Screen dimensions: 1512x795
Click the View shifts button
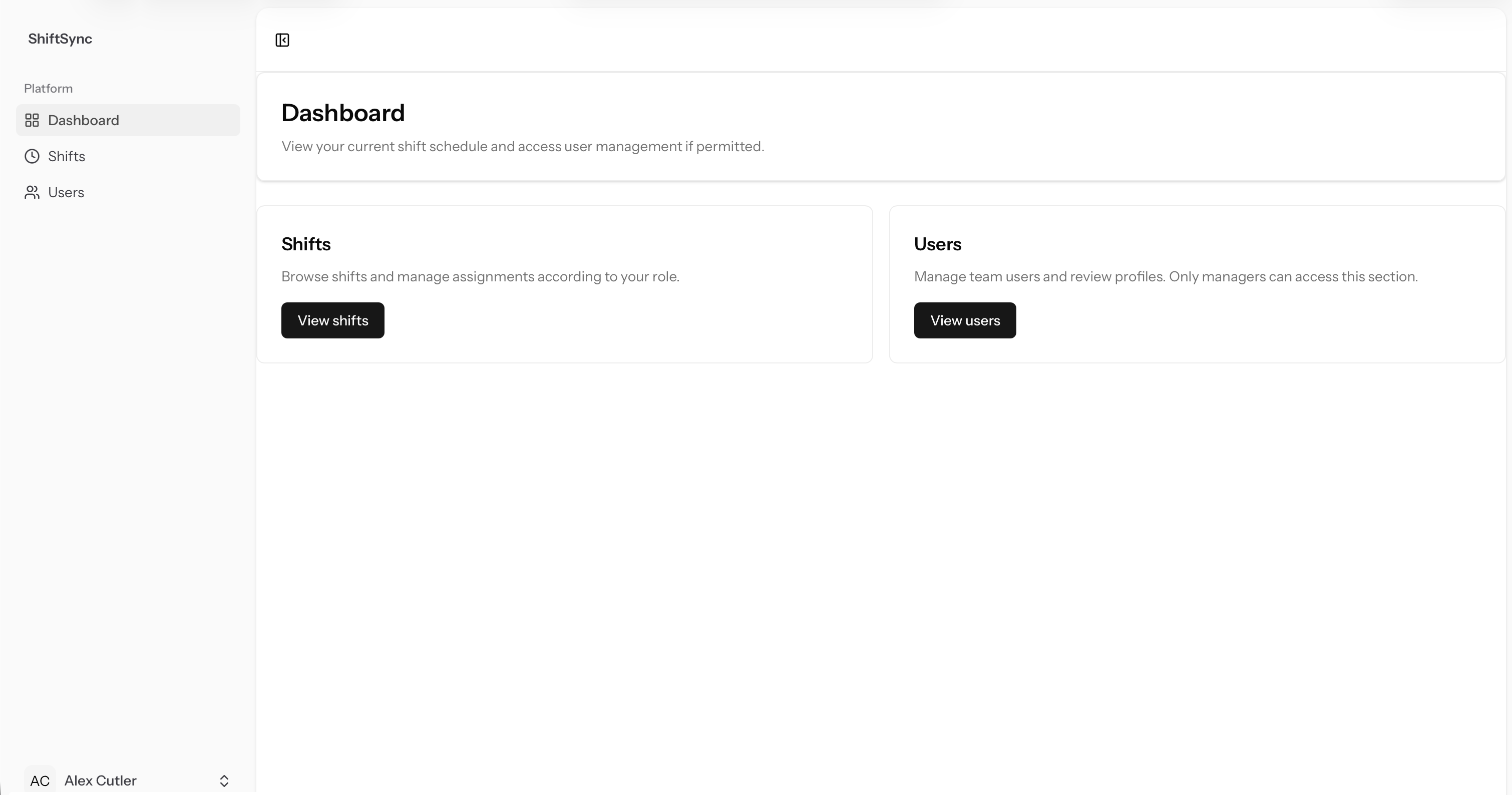coord(333,320)
